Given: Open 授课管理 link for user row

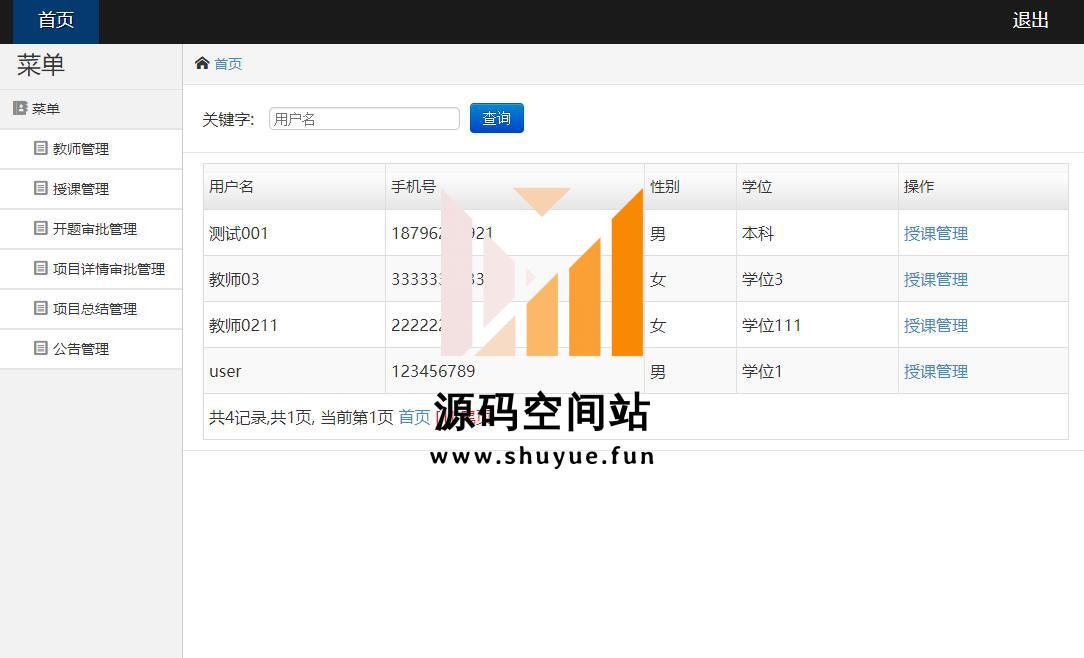Looking at the screenshot, I should click(935, 372).
